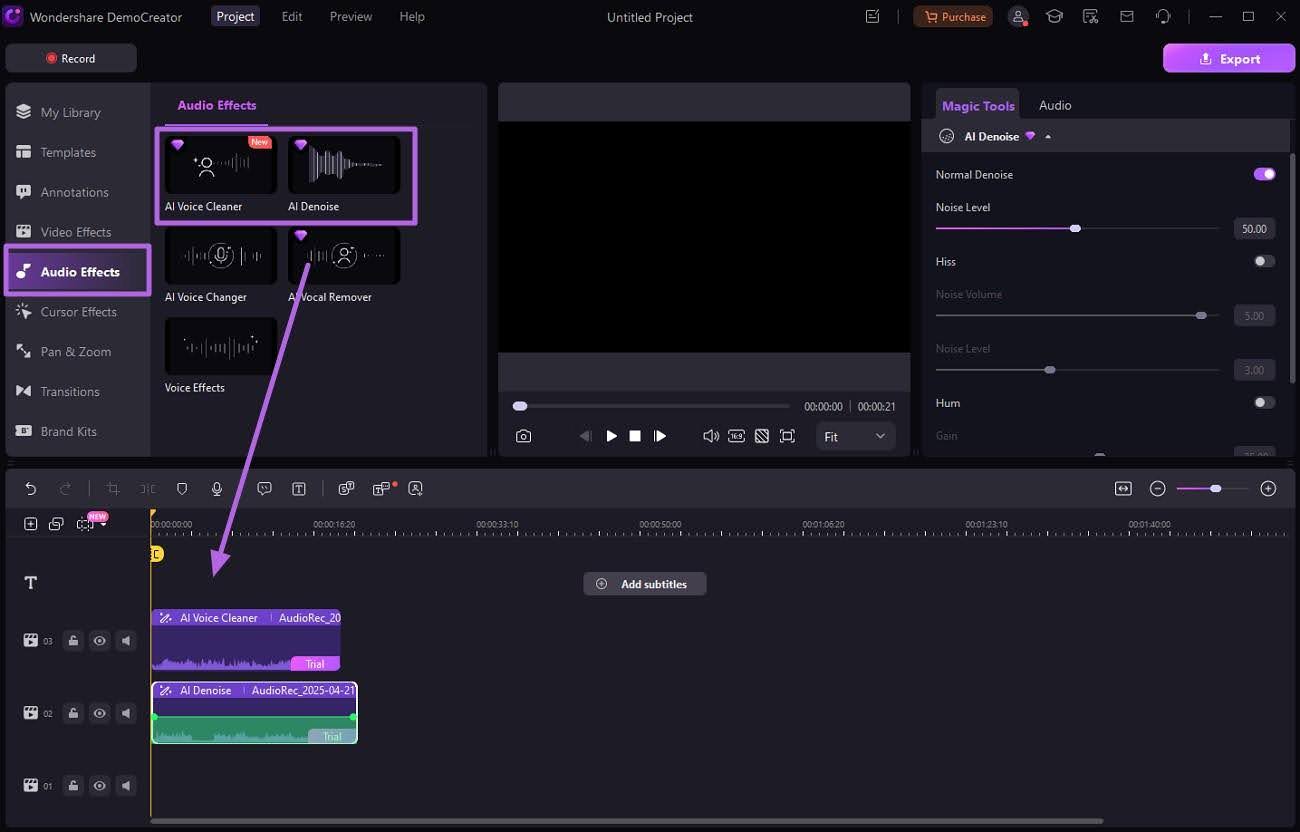
Task: Take a snapshot with the camera icon
Action: [523, 436]
